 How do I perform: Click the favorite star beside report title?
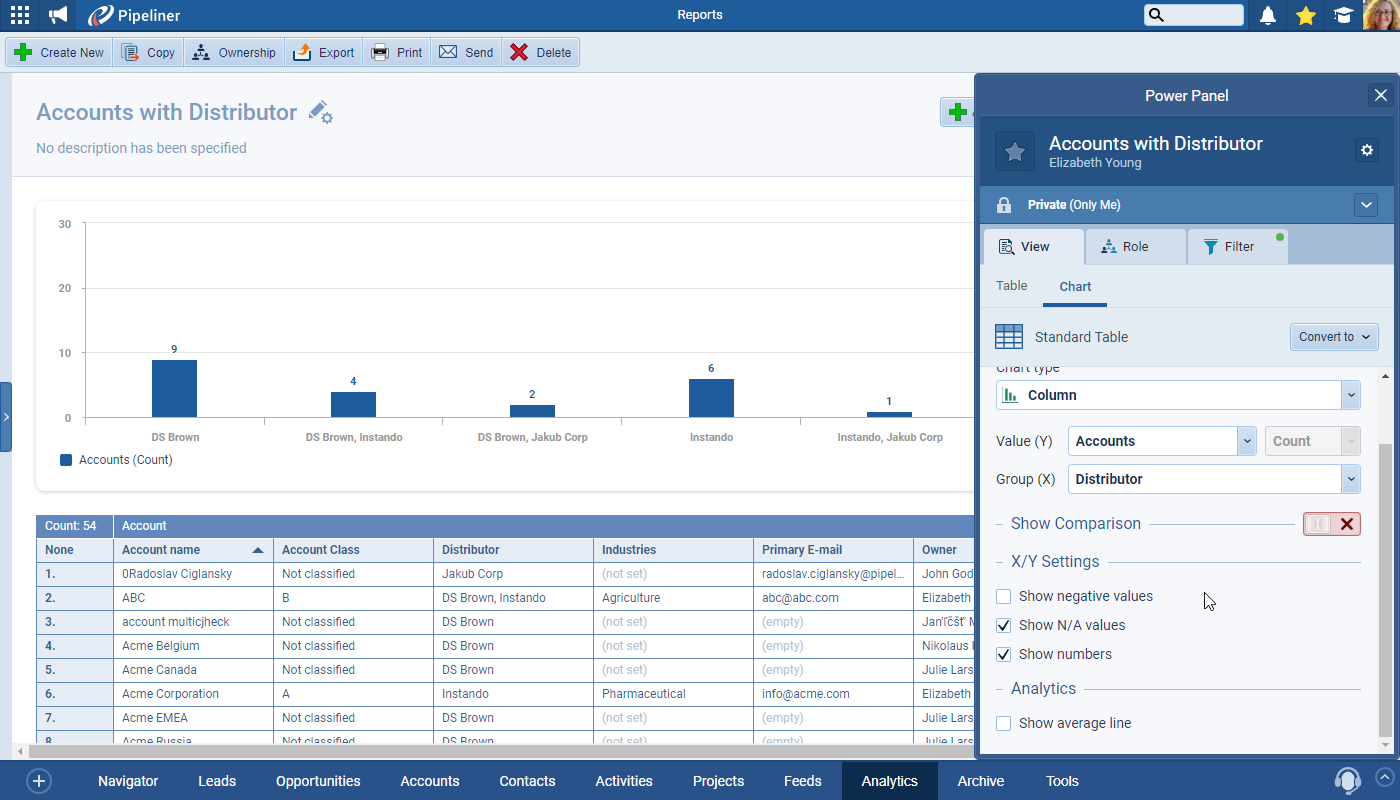click(1014, 151)
